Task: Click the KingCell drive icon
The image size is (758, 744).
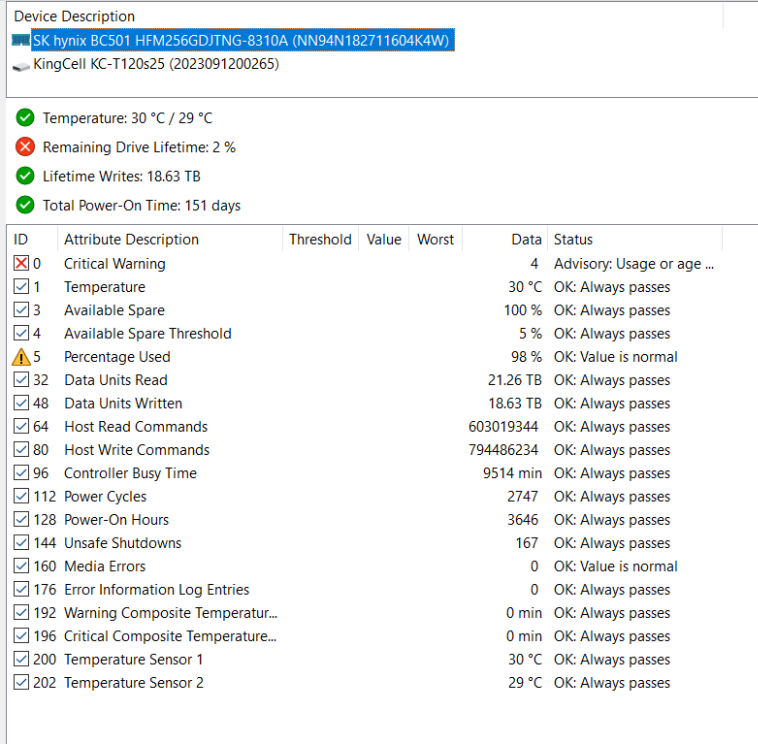Action: pos(21,66)
